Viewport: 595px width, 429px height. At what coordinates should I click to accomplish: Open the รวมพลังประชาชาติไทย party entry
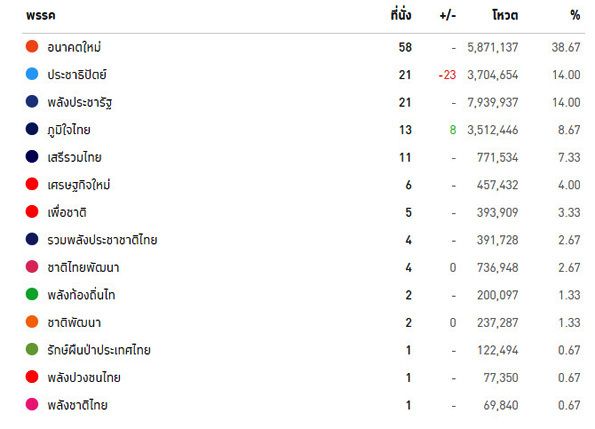pyautogui.click(x=102, y=240)
